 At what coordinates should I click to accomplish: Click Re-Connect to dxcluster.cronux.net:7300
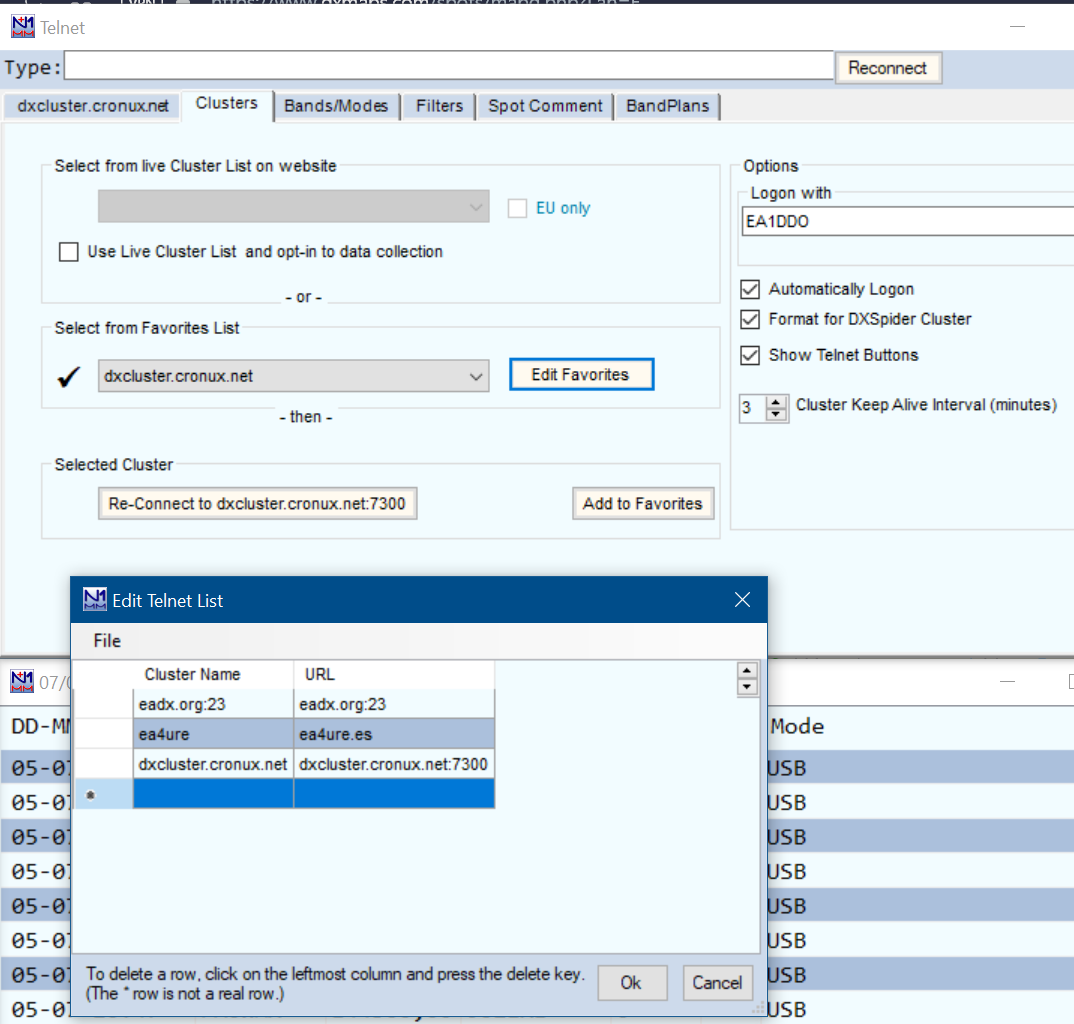click(258, 503)
